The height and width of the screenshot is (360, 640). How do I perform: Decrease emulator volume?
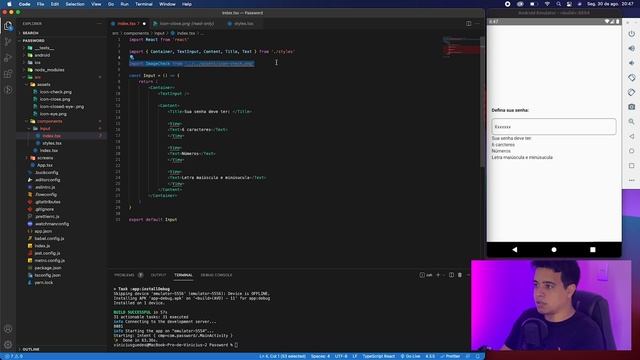(632, 63)
